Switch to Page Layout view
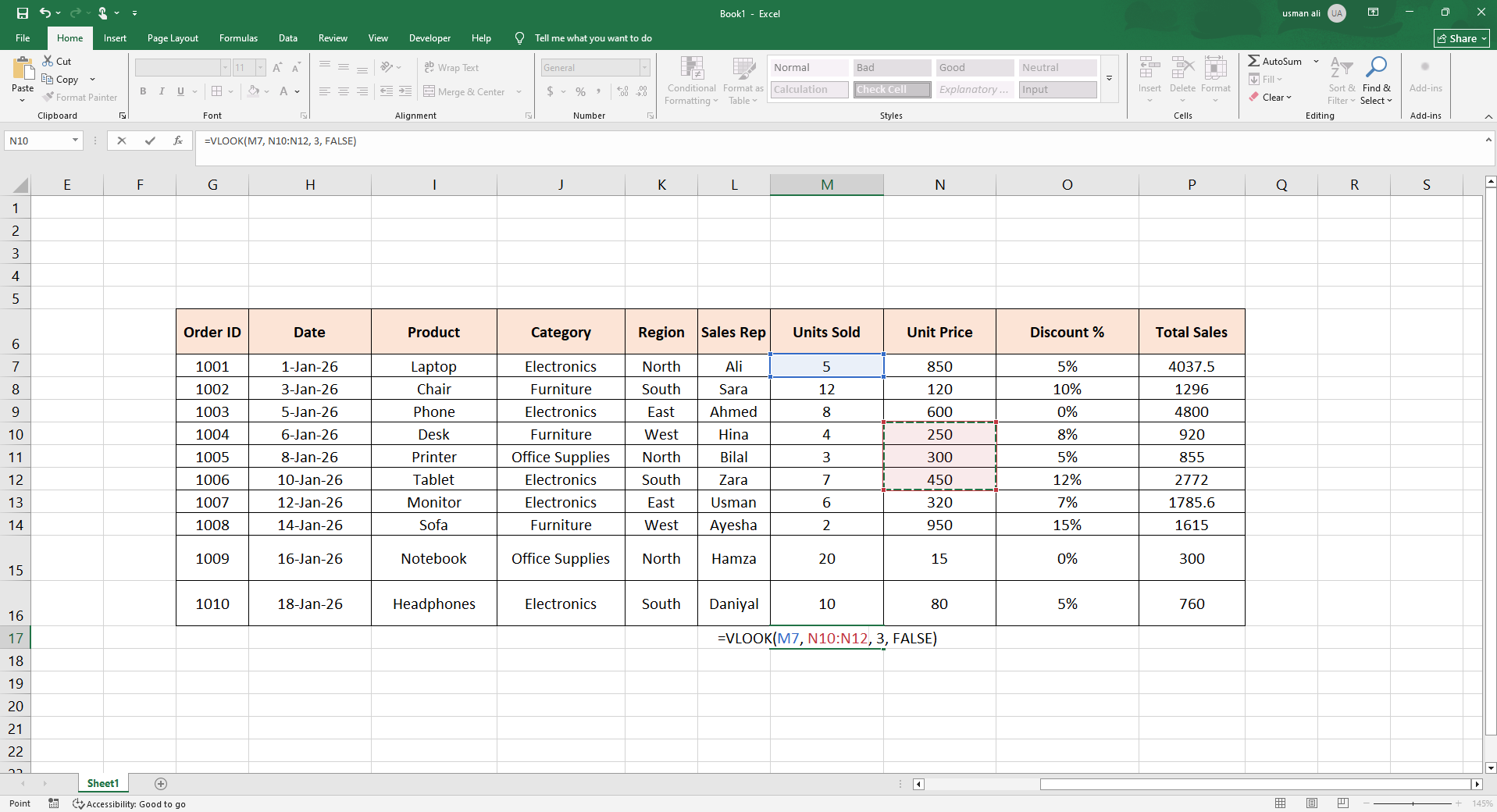 pyautogui.click(x=1312, y=803)
